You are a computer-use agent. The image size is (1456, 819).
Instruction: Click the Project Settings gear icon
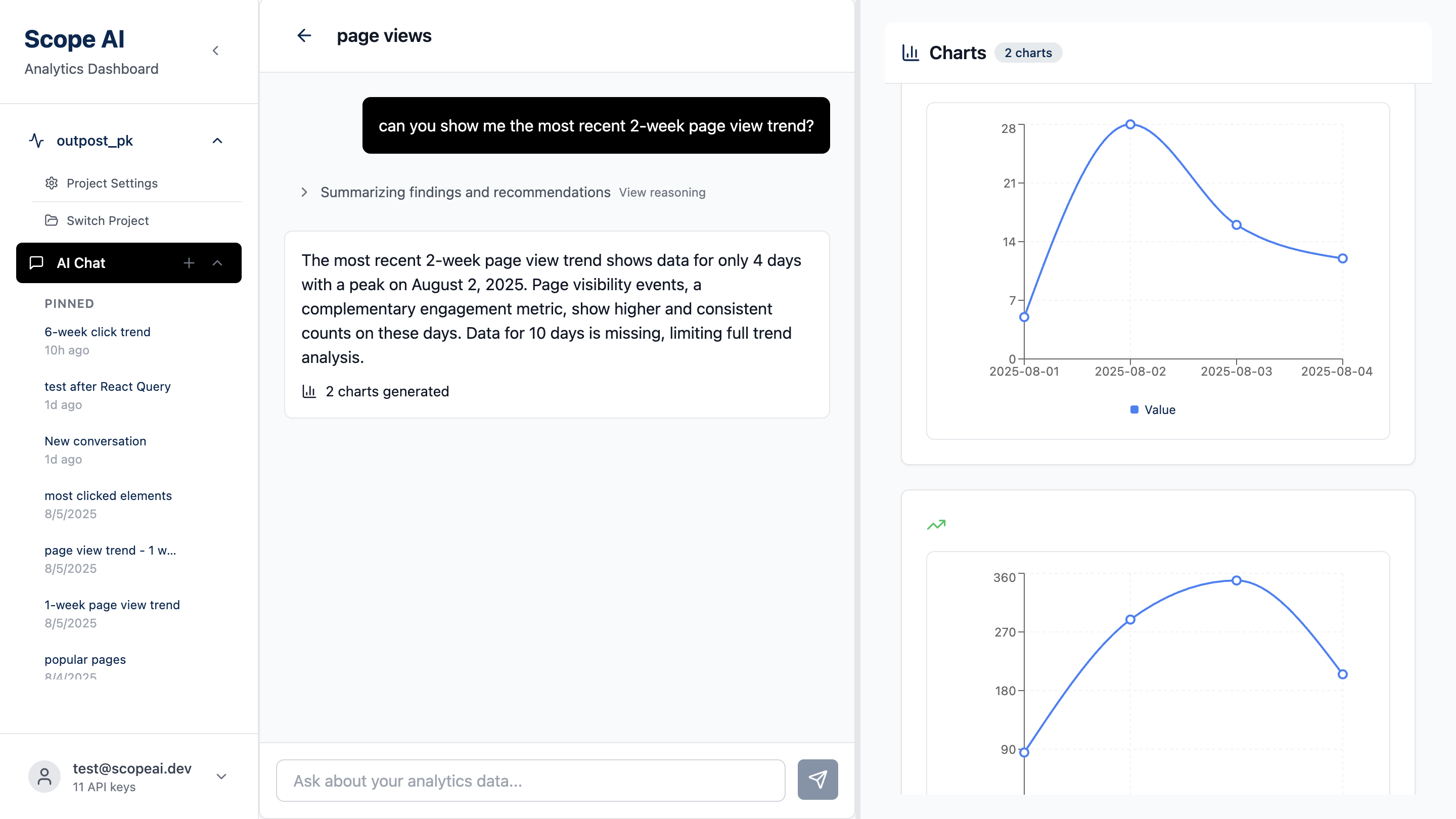point(52,183)
